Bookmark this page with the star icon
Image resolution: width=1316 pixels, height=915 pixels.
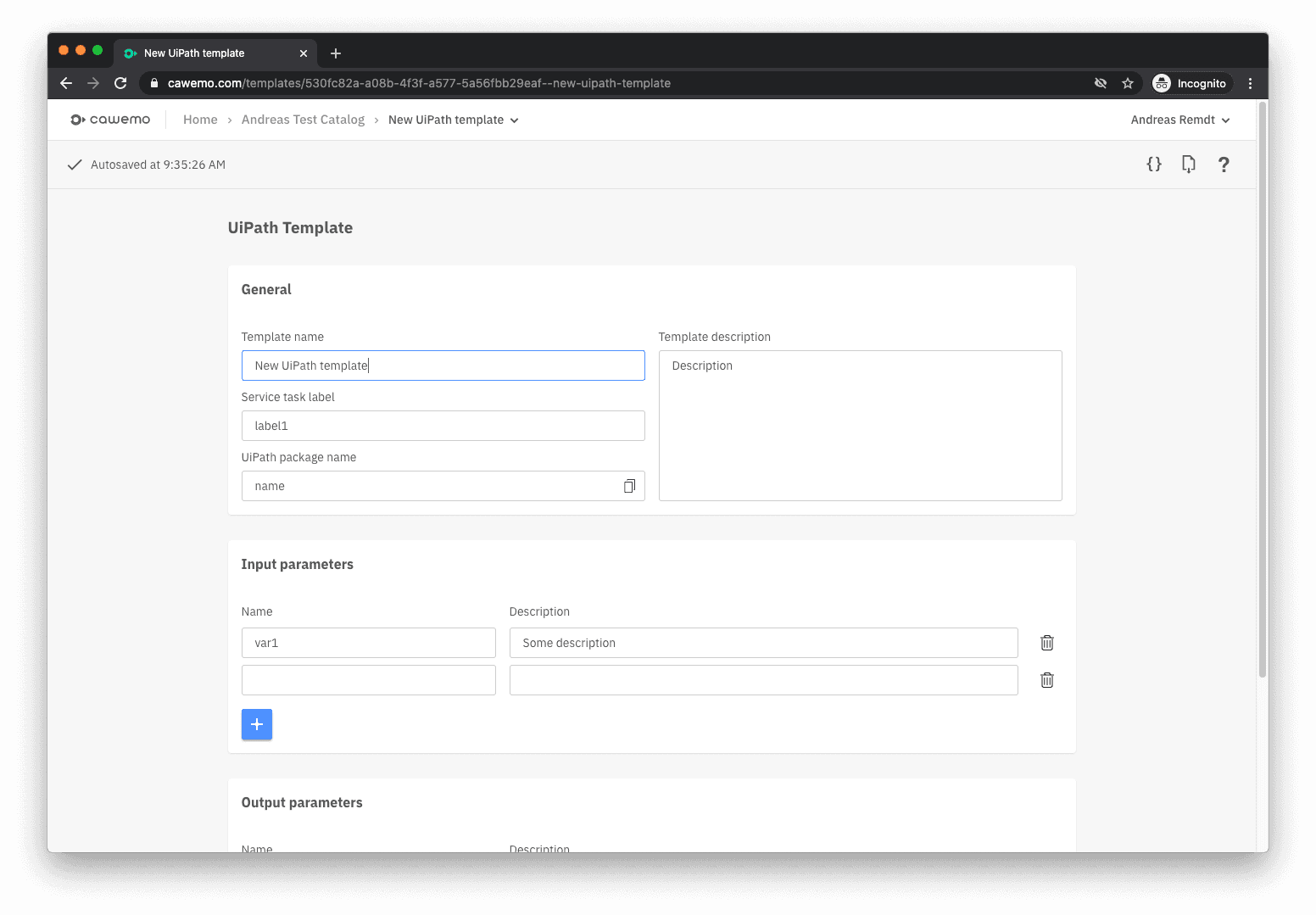click(1128, 83)
